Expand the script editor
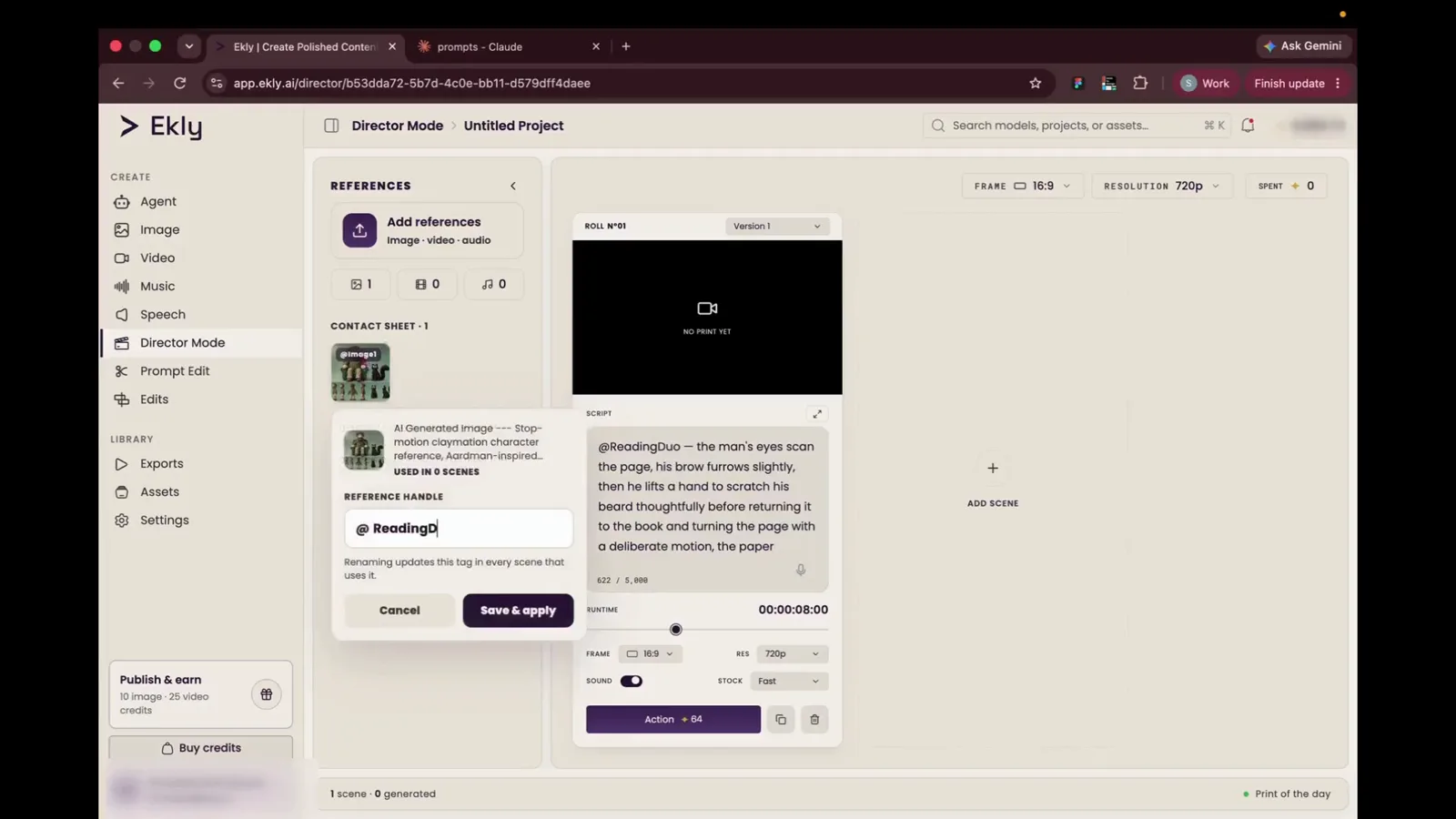This screenshot has width=1456, height=819. coord(817,414)
